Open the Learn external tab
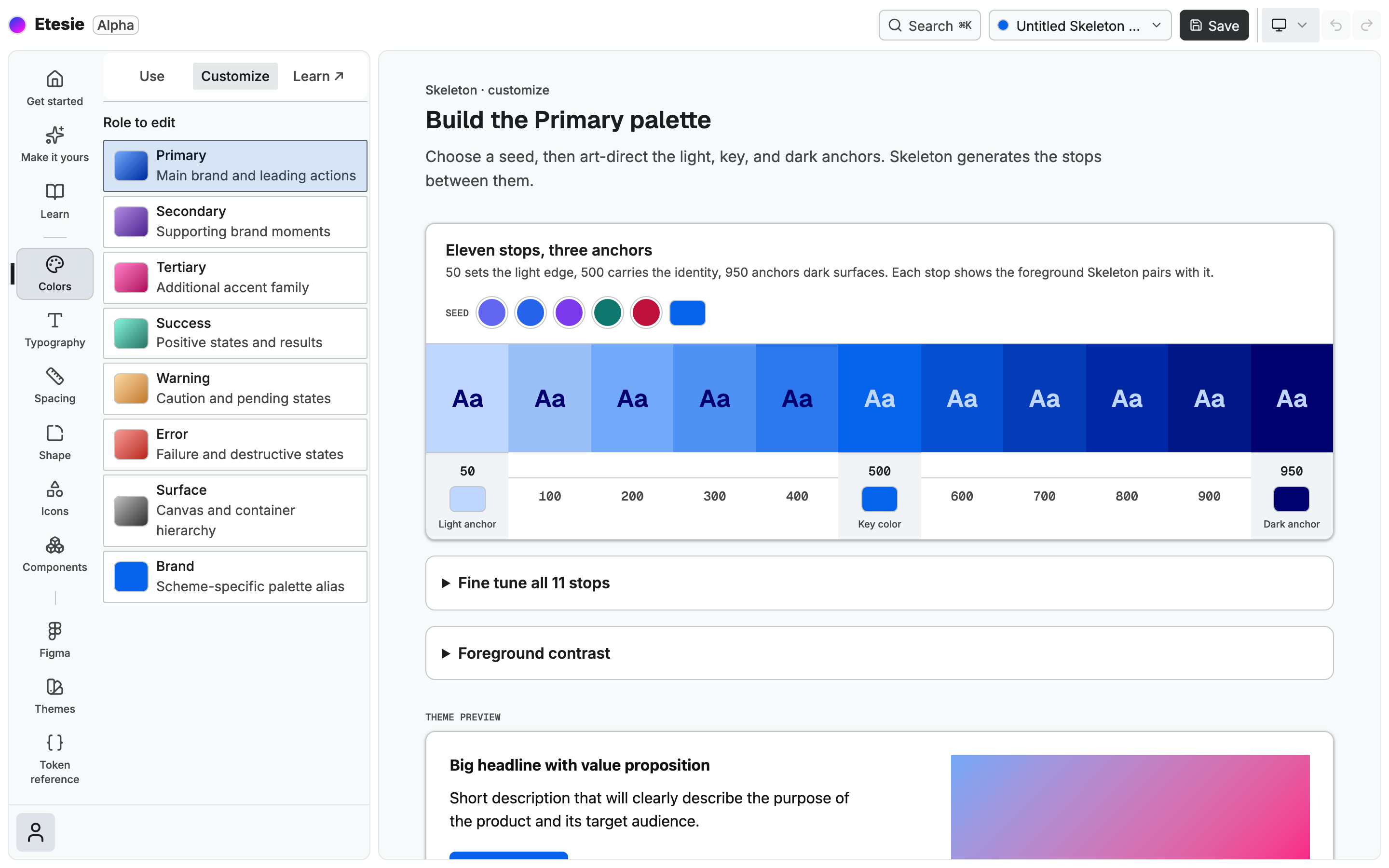1389x868 pixels. coord(318,76)
